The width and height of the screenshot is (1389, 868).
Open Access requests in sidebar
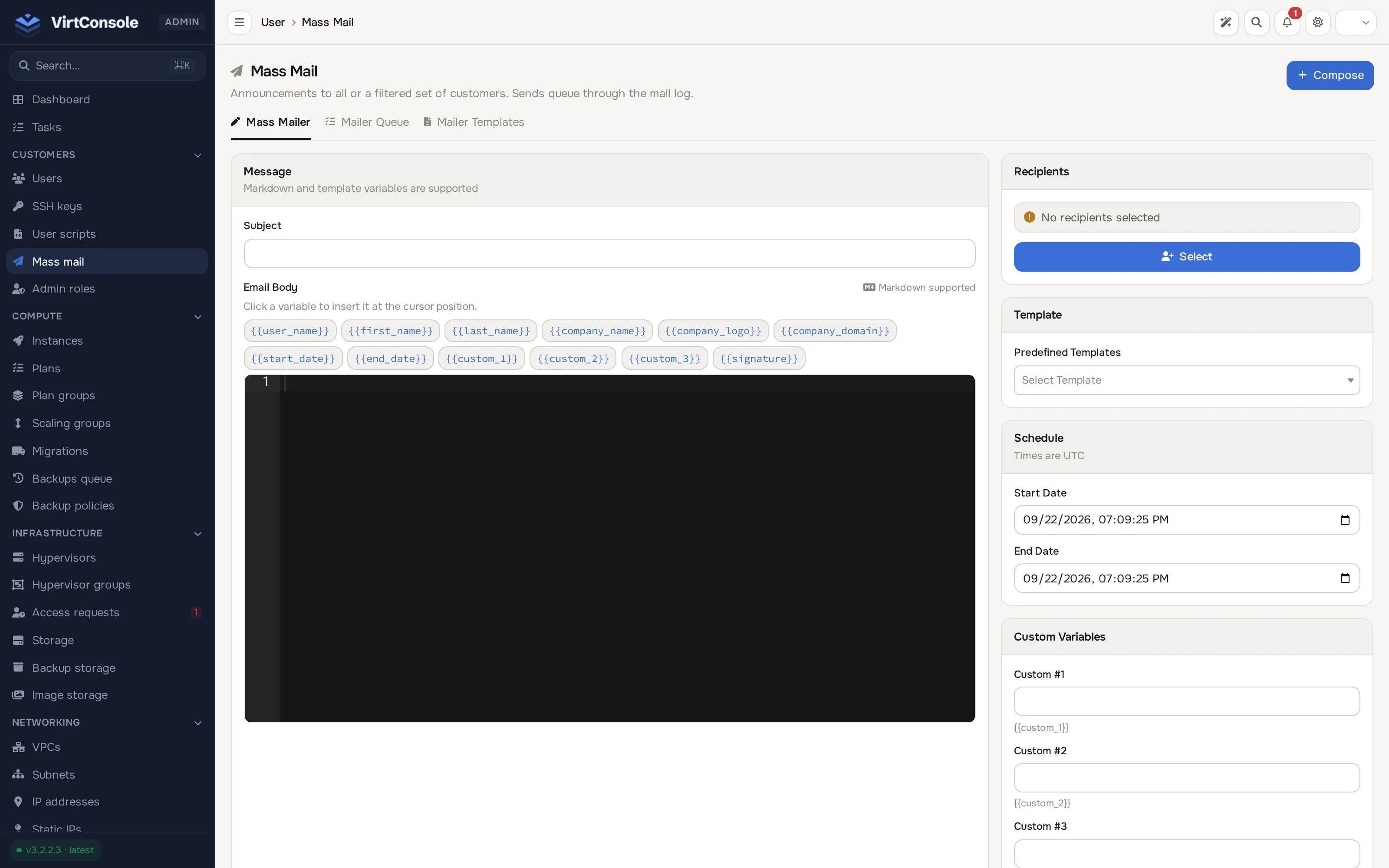tap(107, 612)
